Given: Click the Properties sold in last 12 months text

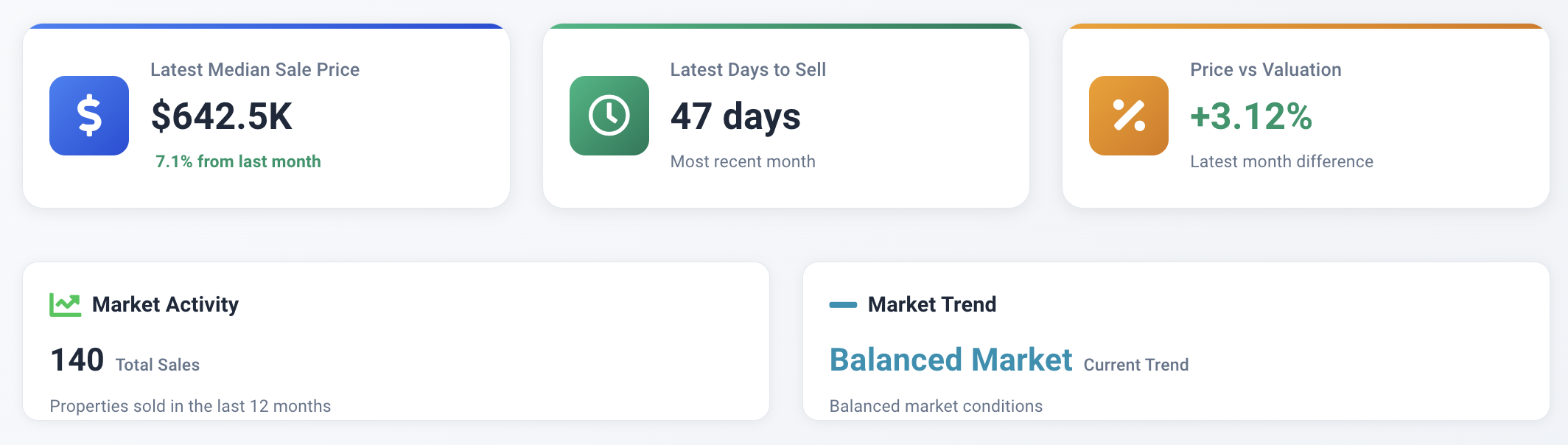Looking at the screenshot, I should (x=190, y=406).
